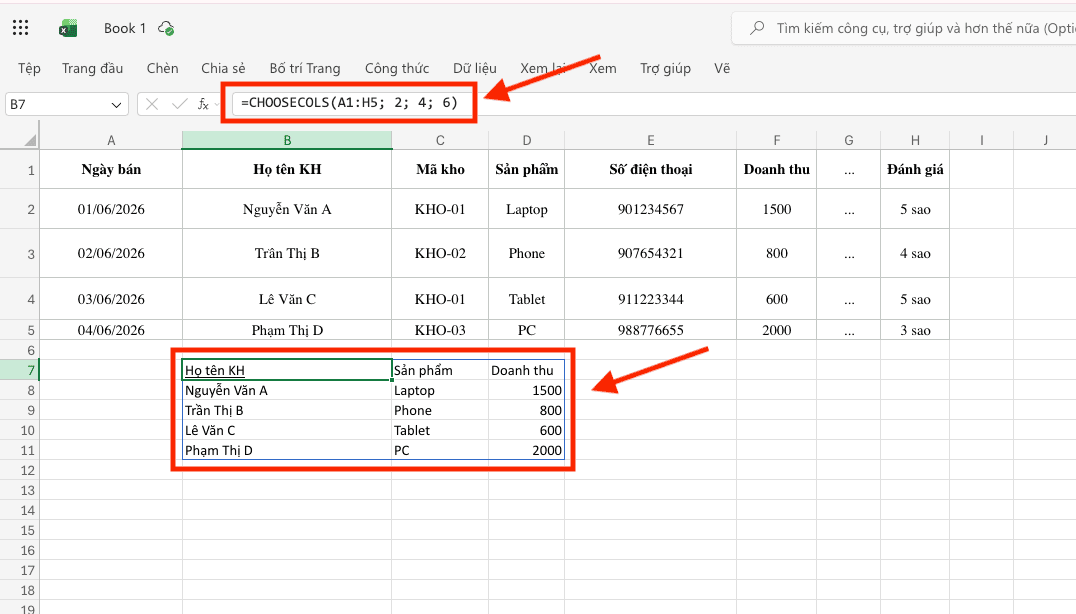The image size is (1076, 614).
Task: Cancel formula entry with X icon
Action: point(152,104)
